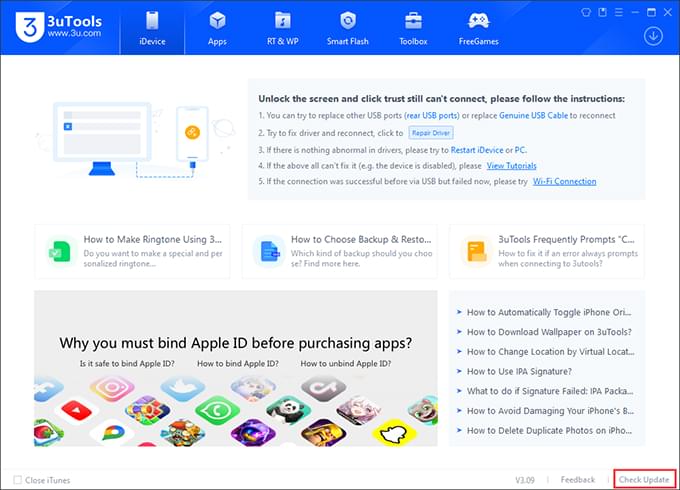This screenshot has height=490, width=680.
Task: Click the WhatsApp icon in banner
Action: [x=217, y=409]
